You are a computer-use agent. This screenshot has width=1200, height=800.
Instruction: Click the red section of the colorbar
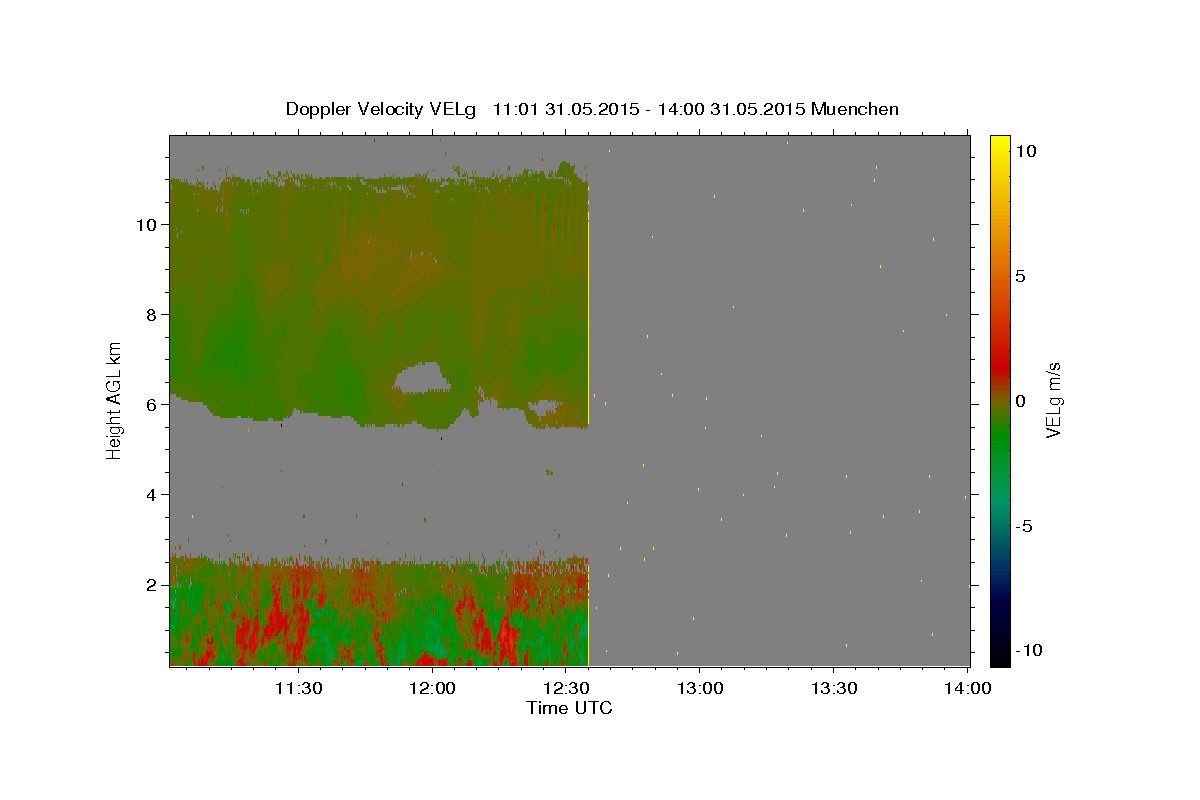point(1000,365)
